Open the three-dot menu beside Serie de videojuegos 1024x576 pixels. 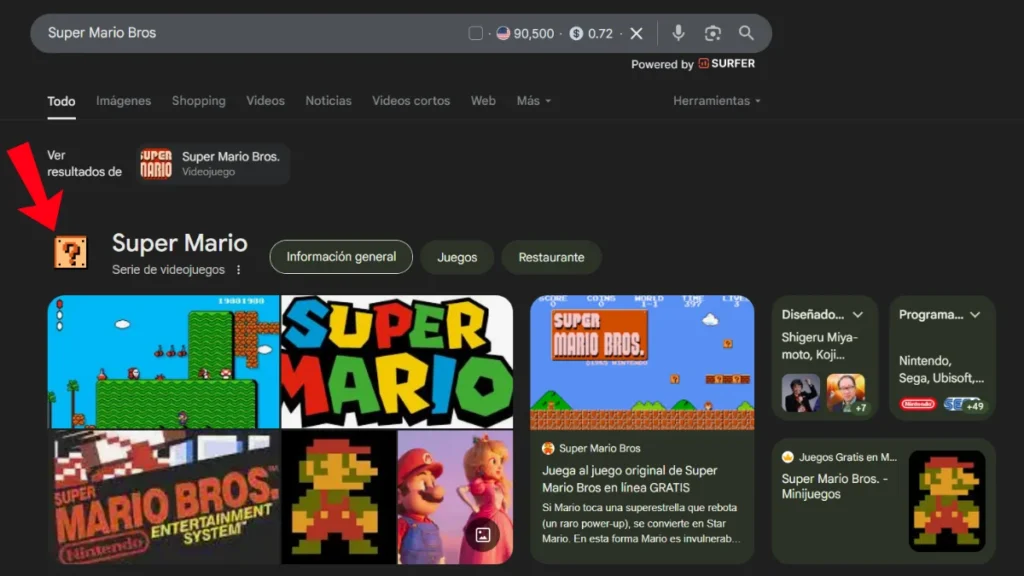tap(238, 270)
